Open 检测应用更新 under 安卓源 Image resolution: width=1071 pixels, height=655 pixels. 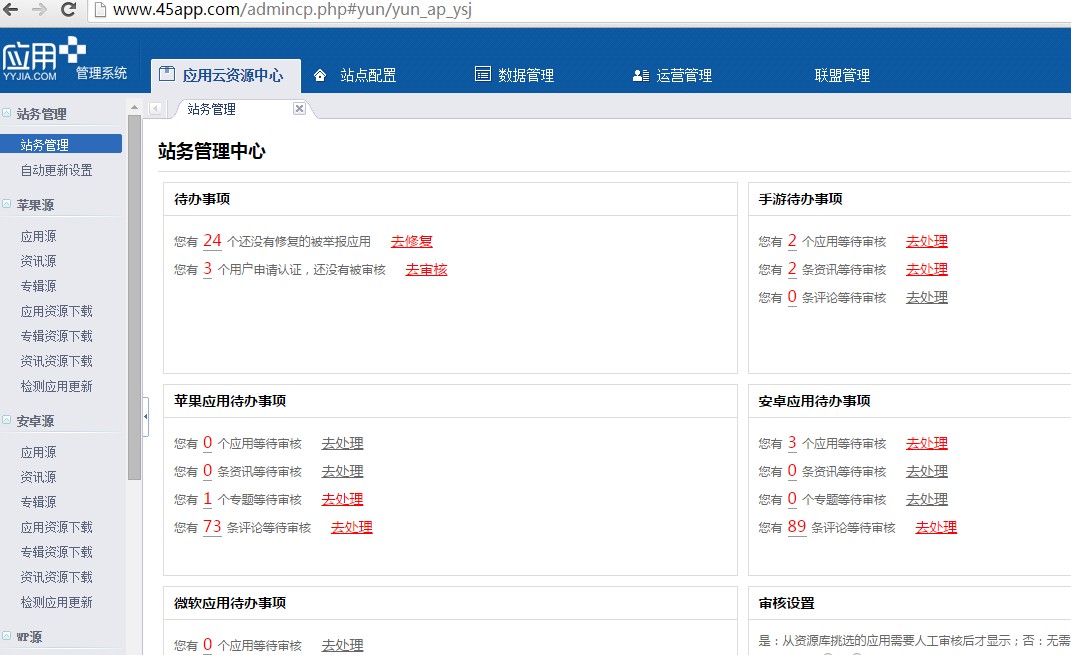56,602
